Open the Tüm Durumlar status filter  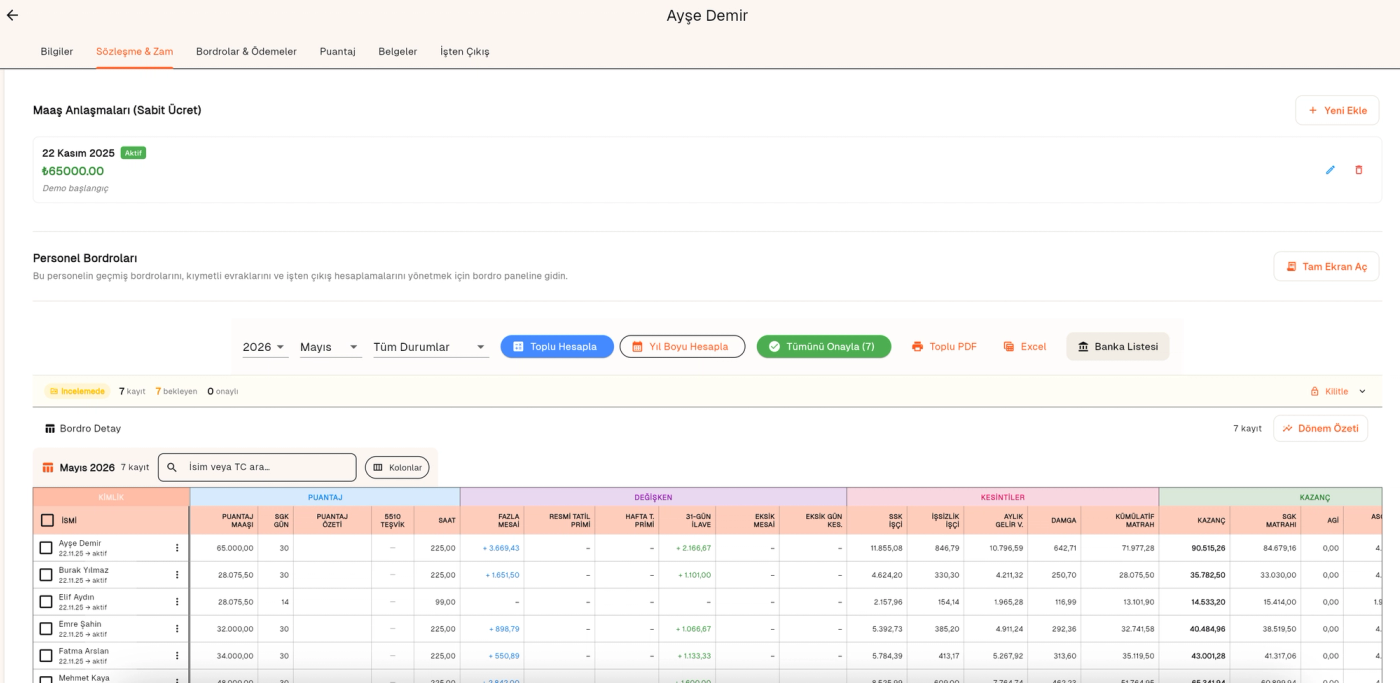431,347
